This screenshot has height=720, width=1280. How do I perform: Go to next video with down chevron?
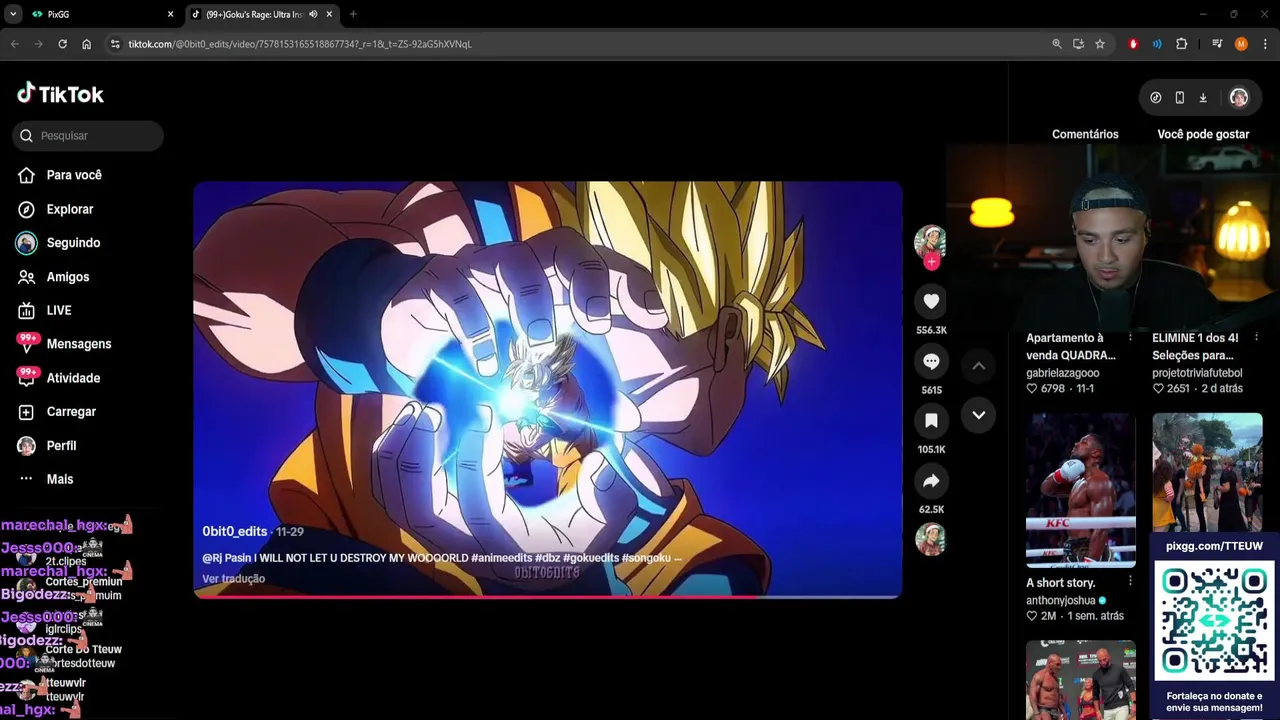tap(979, 415)
